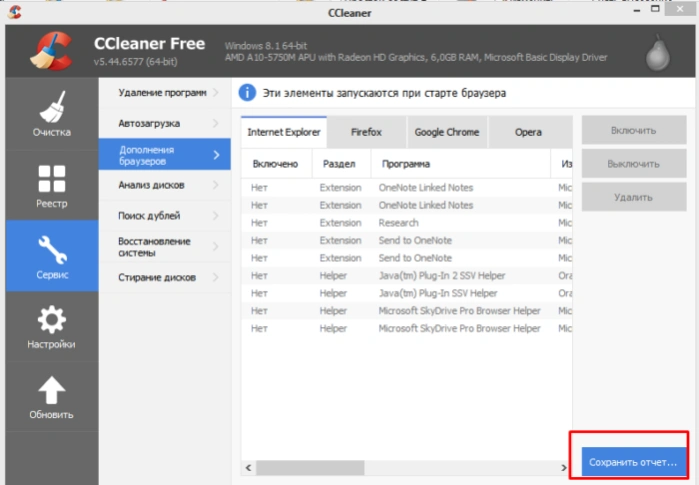Open Анализ дисков menu item
This screenshot has width=699, height=485.
[x=164, y=185]
